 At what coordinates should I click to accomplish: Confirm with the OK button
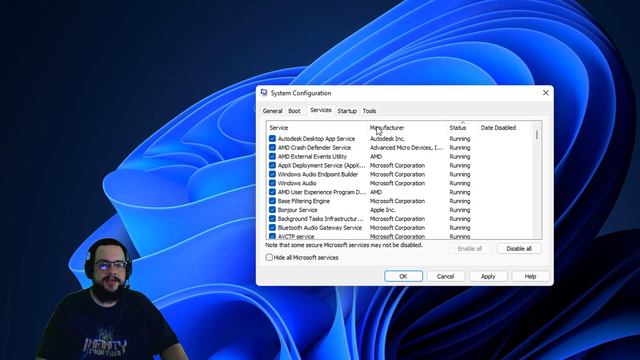(403, 276)
